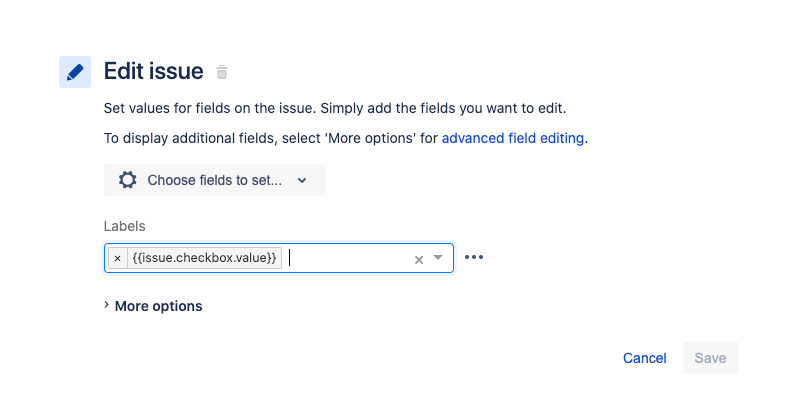Open the advanced field editing link

513,138
